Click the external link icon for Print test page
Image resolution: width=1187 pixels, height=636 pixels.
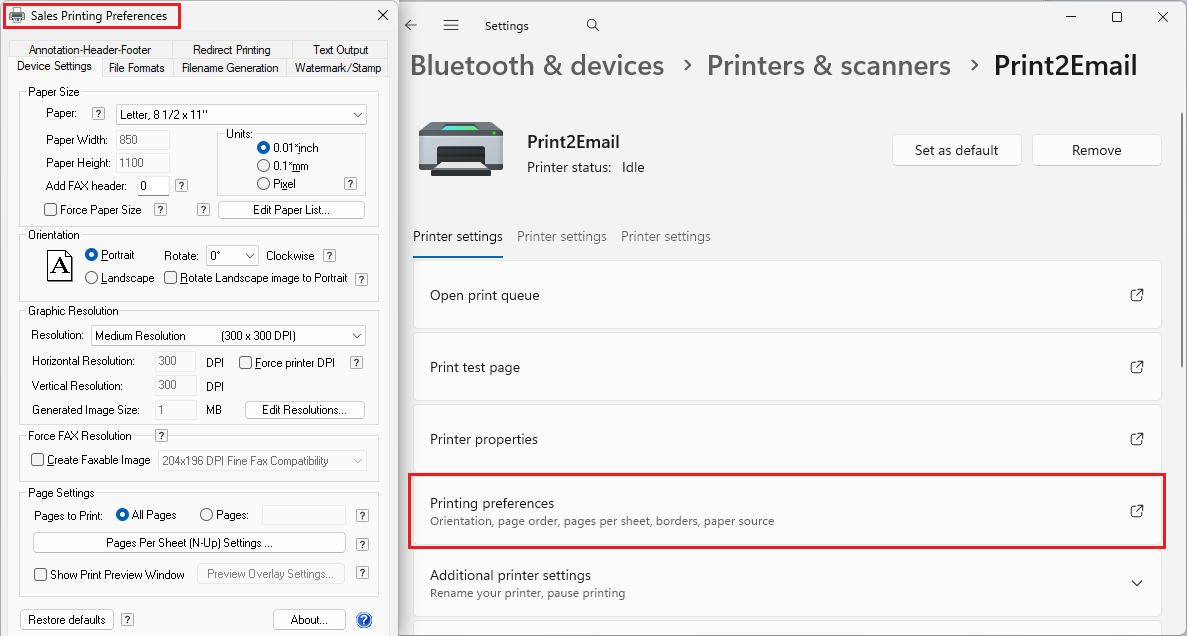click(x=1136, y=367)
